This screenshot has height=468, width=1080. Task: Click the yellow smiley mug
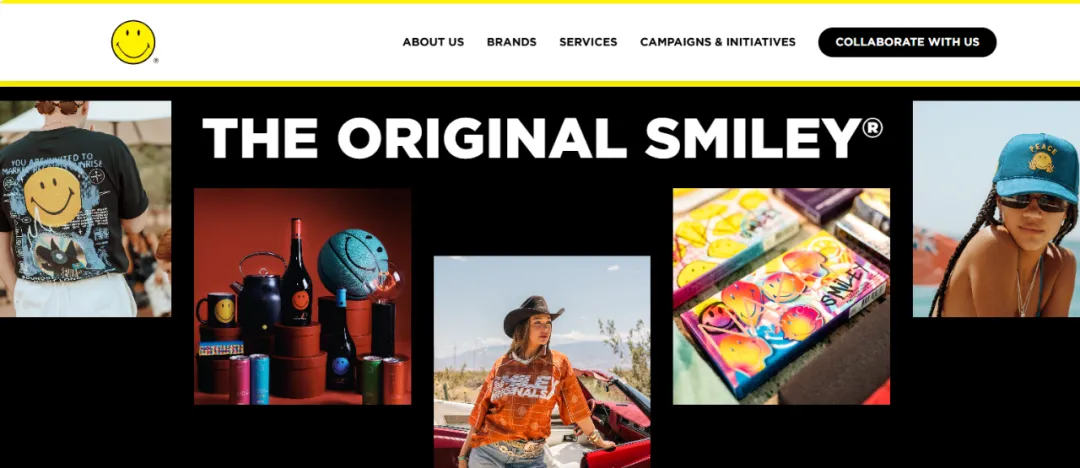pos(218,309)
